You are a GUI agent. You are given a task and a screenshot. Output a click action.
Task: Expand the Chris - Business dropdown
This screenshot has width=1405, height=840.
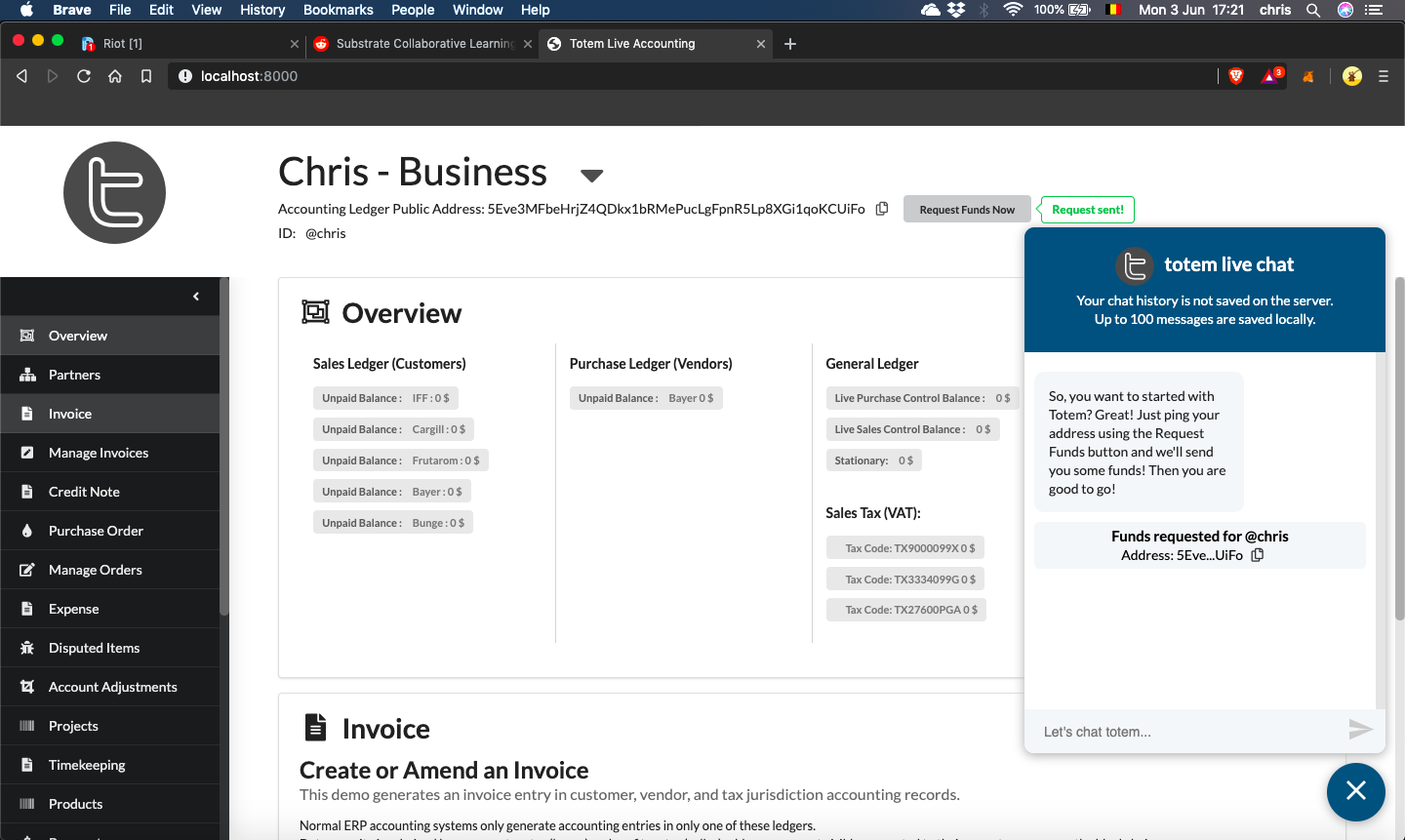tap(591, 176)
